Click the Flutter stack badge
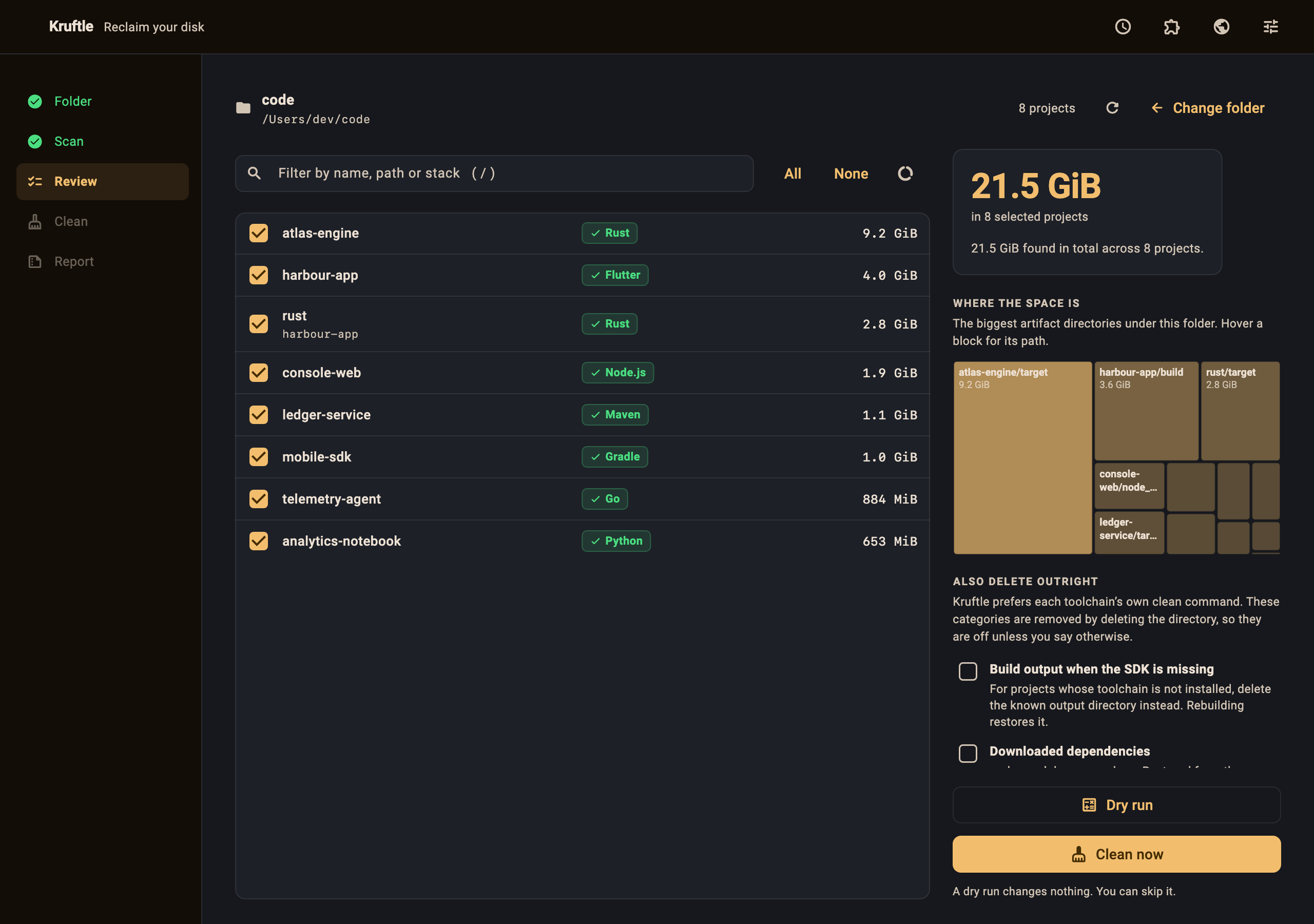The image size is (1314, 924). tap(615, 275)
